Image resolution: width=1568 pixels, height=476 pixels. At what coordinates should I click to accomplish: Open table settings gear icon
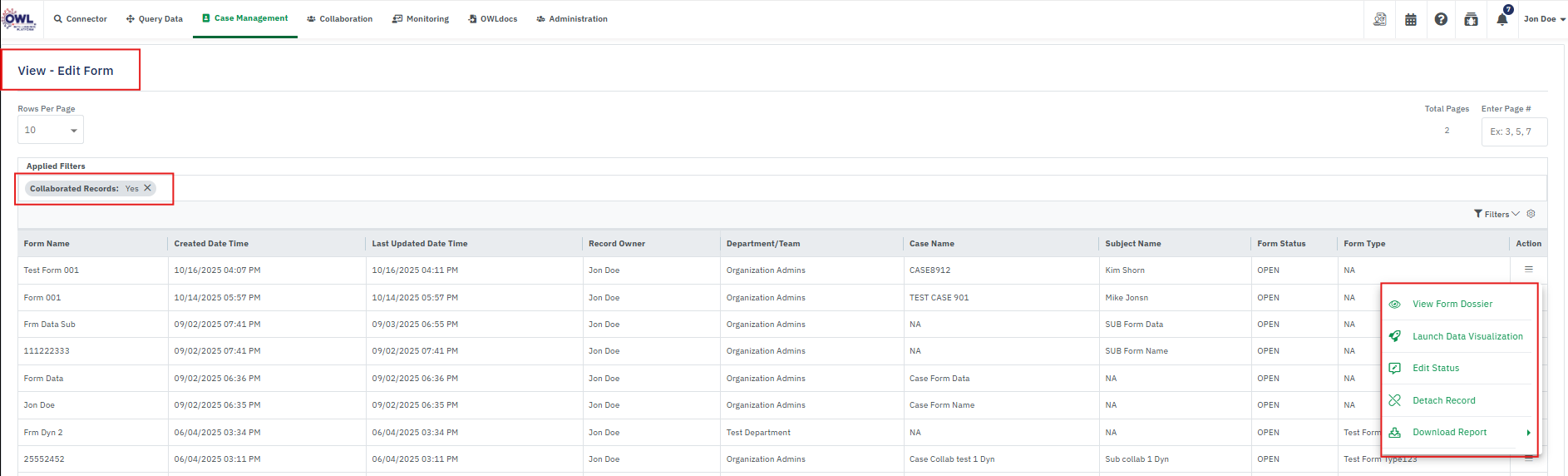(x=1531, y=214)
